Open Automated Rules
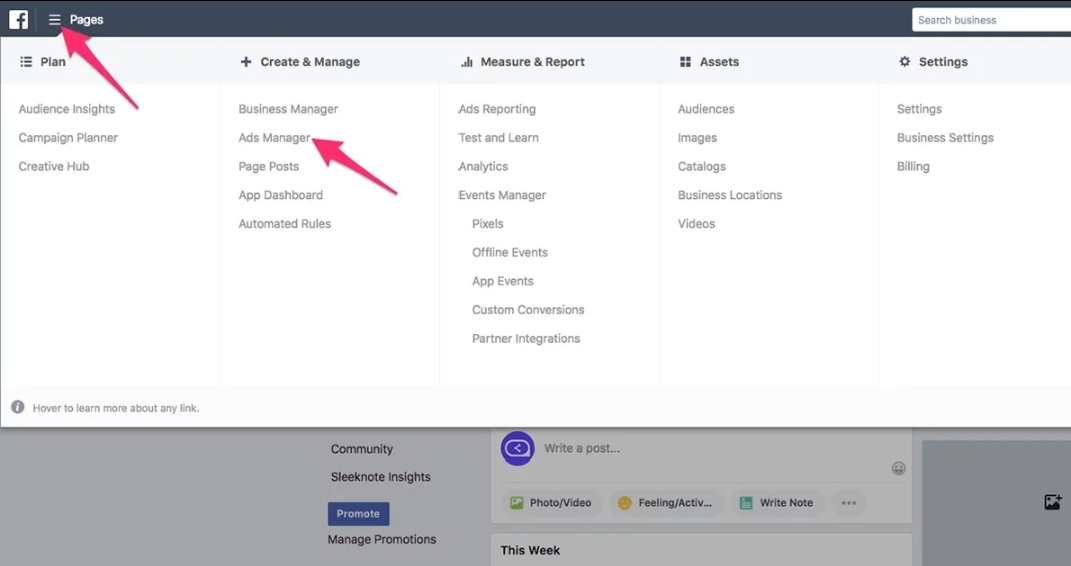The height and width of the screenshot is (566, 1071). coord(285,224)
